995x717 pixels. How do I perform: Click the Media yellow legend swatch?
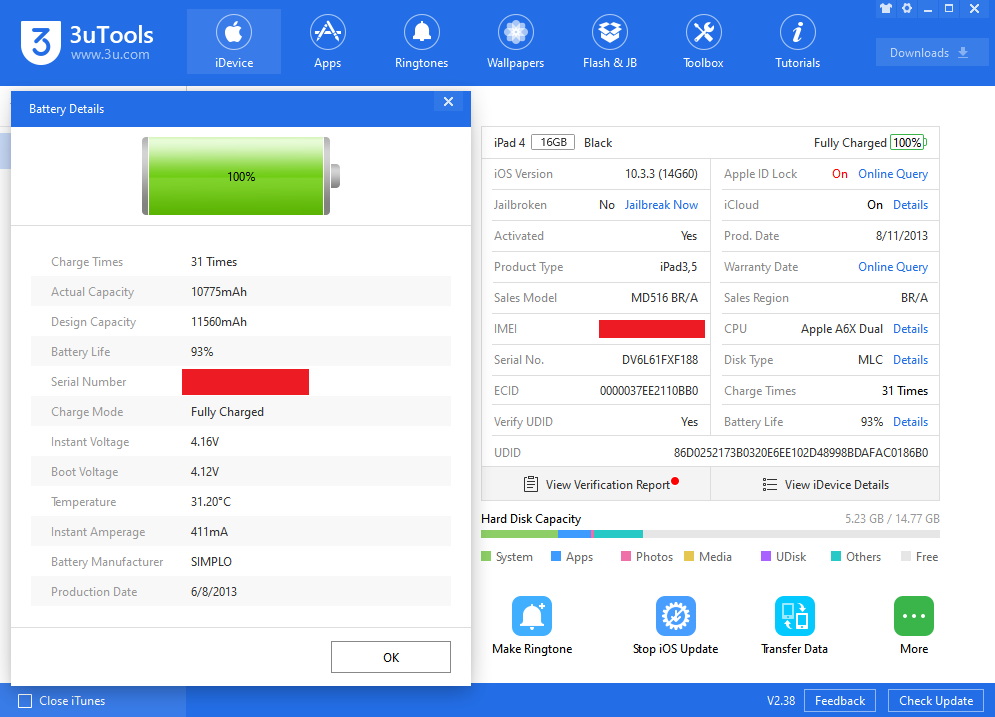[x=689, y=556]
